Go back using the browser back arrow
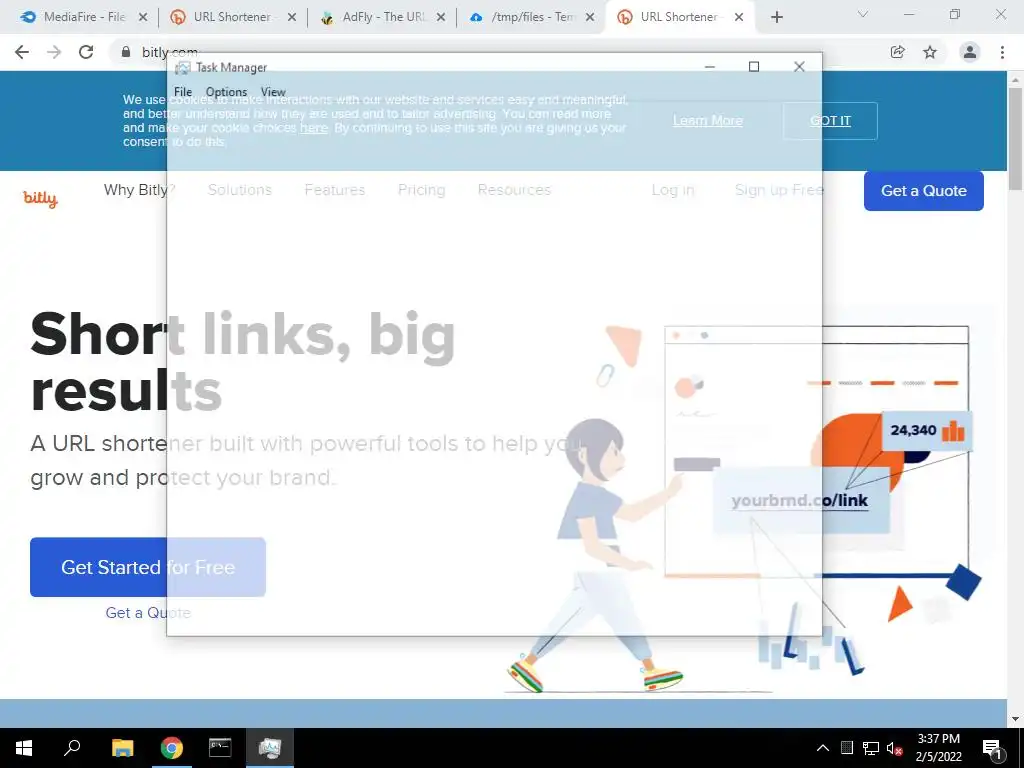The image size is (1024, 768). point(22,52)
